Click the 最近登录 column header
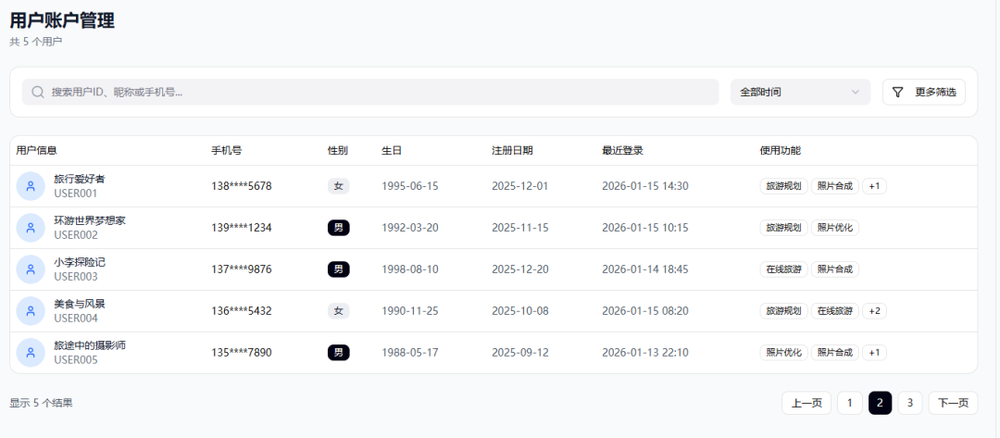This screenshot has height=438, width=1000. click(622, 151)
